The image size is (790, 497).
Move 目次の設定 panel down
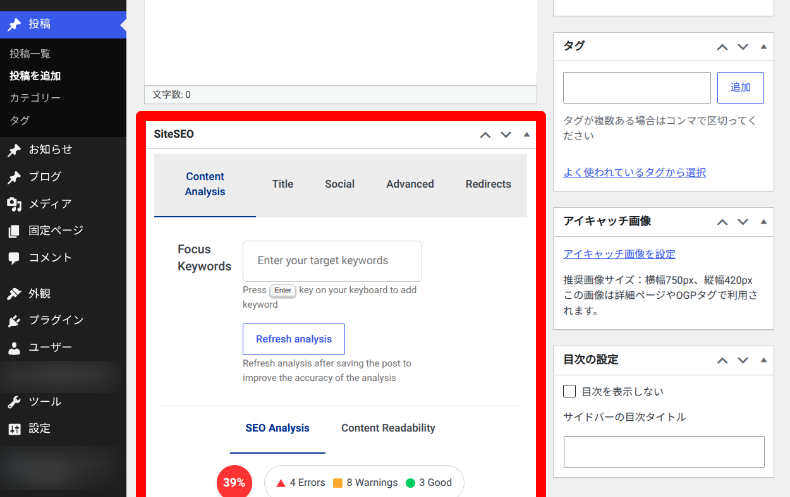click(743, 360)
